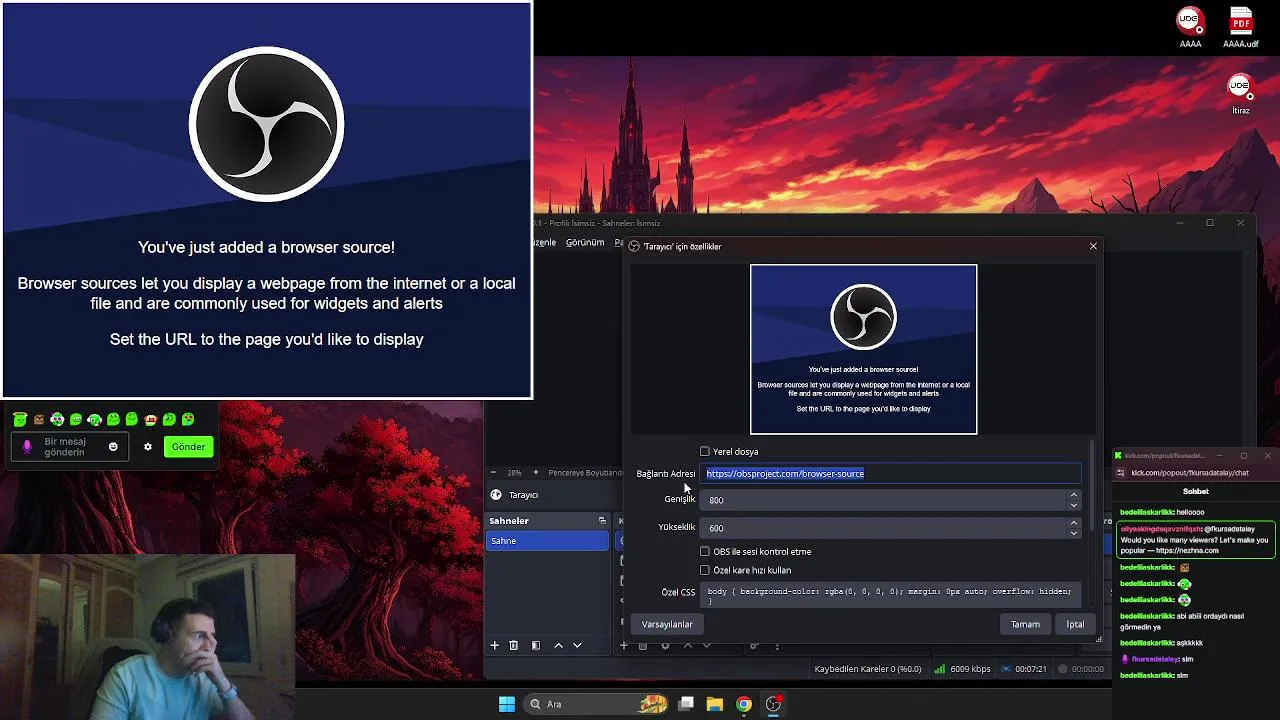
Task: Enable the Yerel dosya checkbox
Action: click(705, 452)
